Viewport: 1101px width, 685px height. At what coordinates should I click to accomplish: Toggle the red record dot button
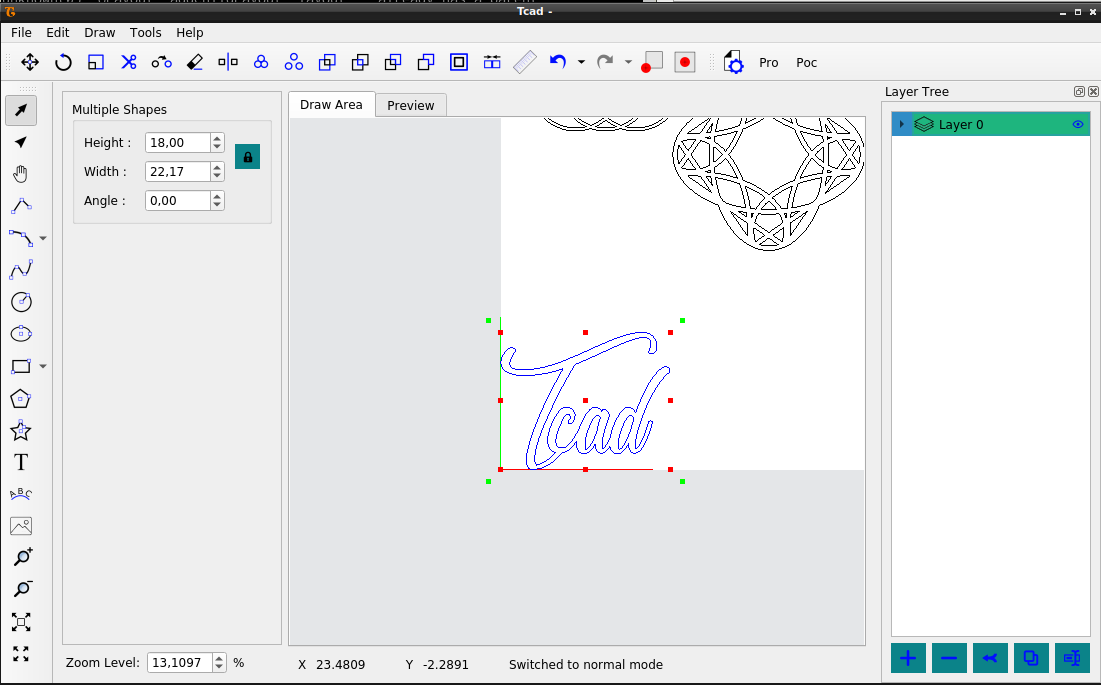click(685, 62)
